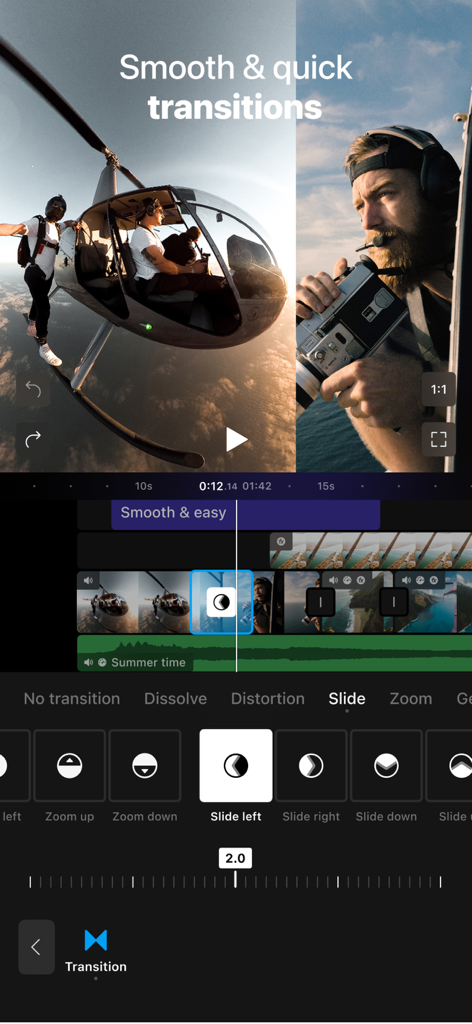
Task: Apply the Slide down transition
Action: point(386,765)
